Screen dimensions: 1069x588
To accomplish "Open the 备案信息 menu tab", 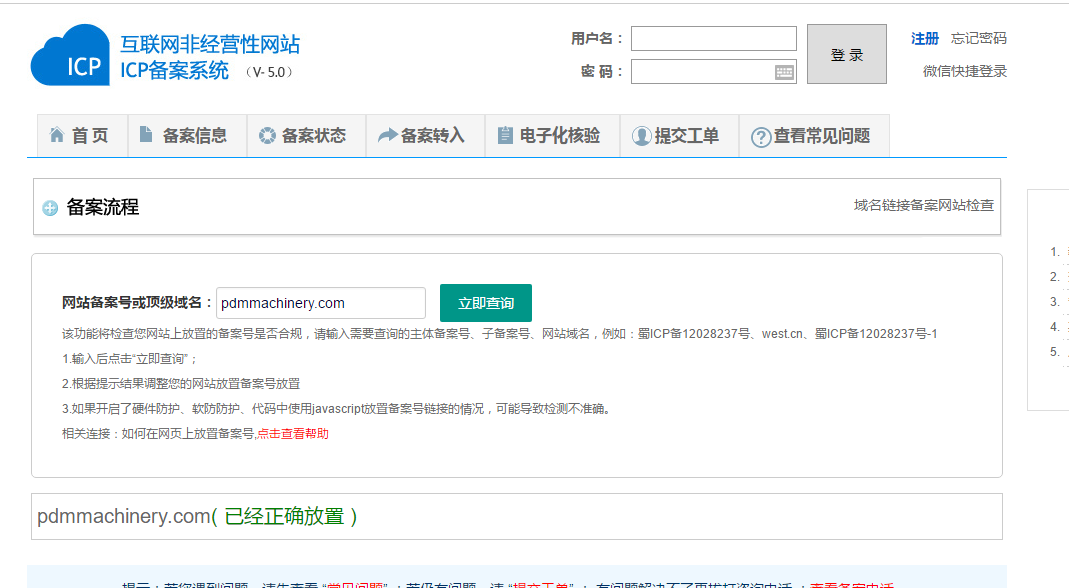I will coord(195,136).
